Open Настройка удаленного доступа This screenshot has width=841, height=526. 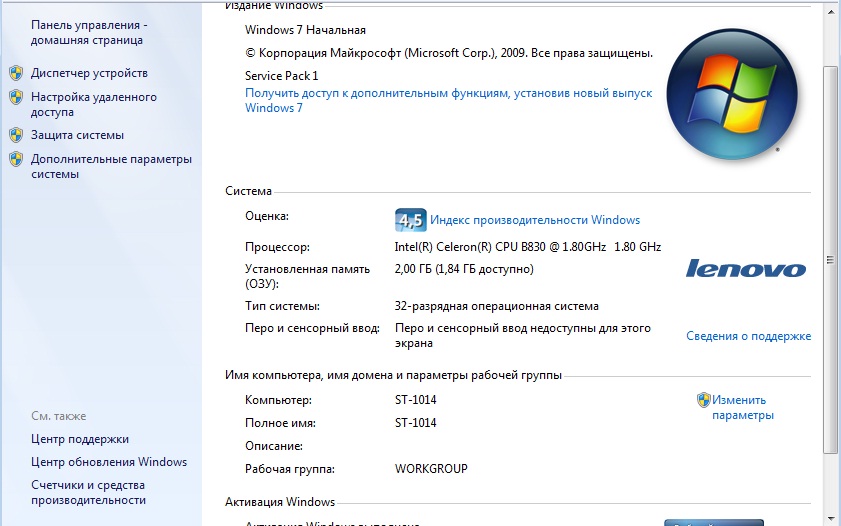point(94,105)
